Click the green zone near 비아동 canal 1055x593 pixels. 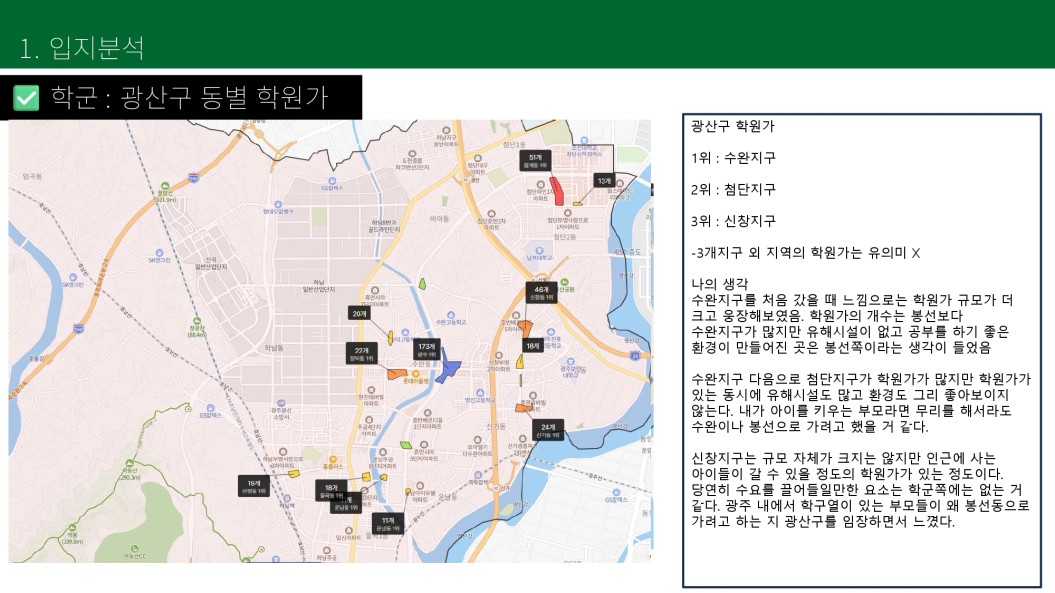pyautogui.click(x=423, y=283)
